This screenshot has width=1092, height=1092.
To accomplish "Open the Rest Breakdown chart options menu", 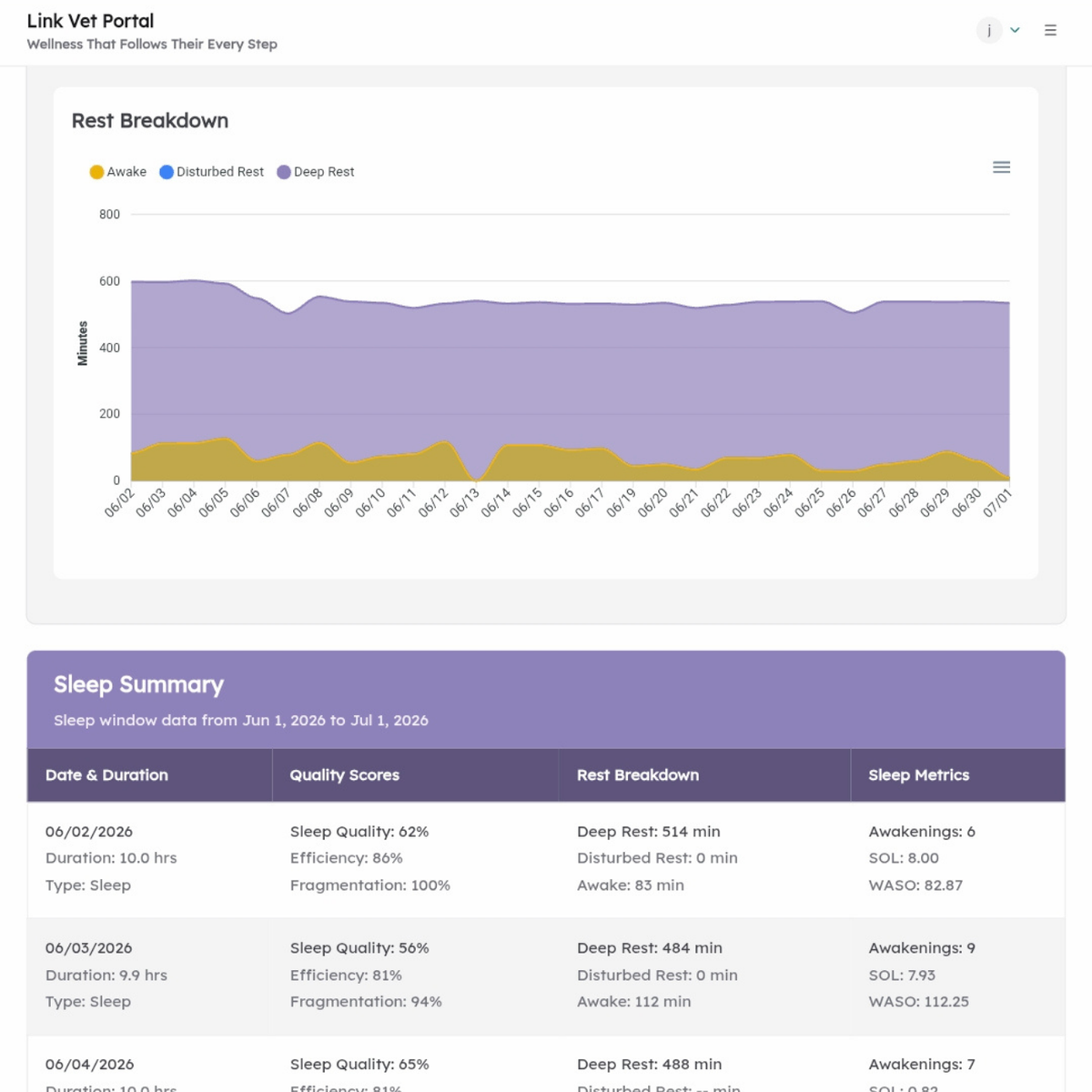I will coord(1001,167).
